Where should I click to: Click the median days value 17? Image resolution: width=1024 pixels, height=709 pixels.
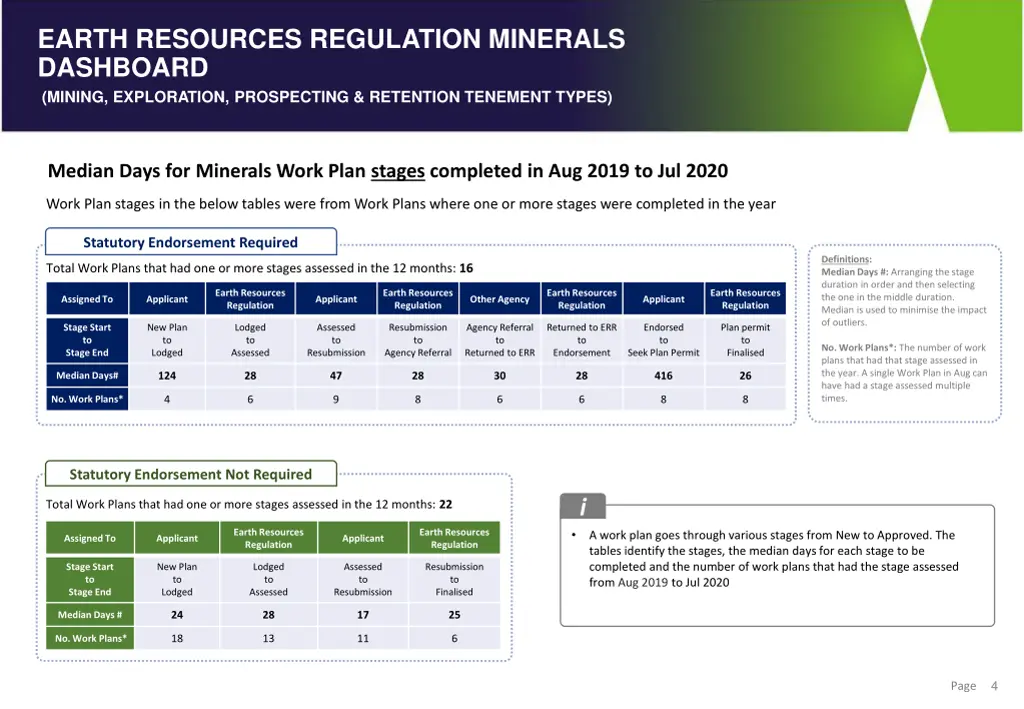363,615
